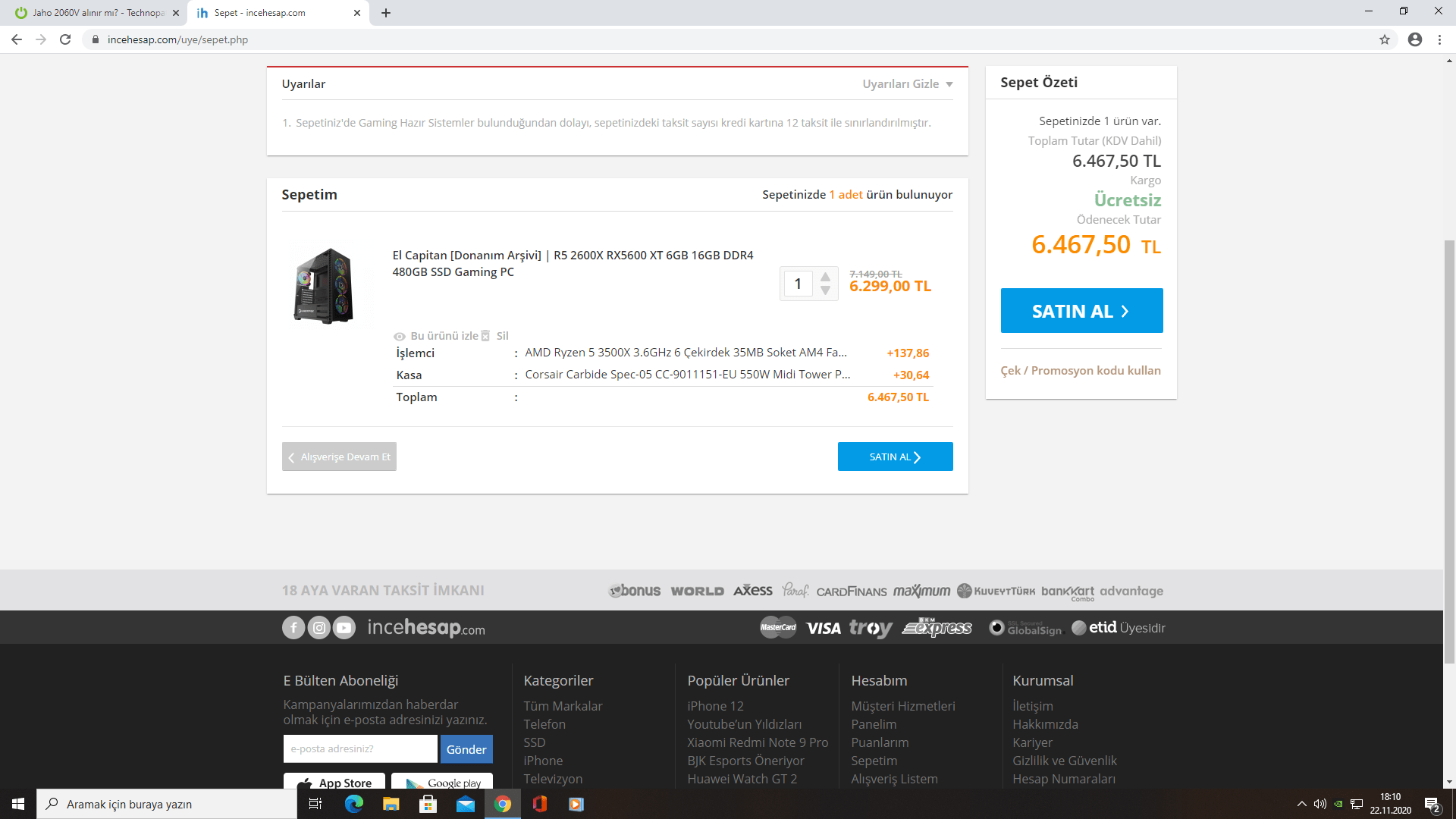Open Chrome profile account icon
The width and height of the screenshot is (1456, 819).
coord(1414,39)
